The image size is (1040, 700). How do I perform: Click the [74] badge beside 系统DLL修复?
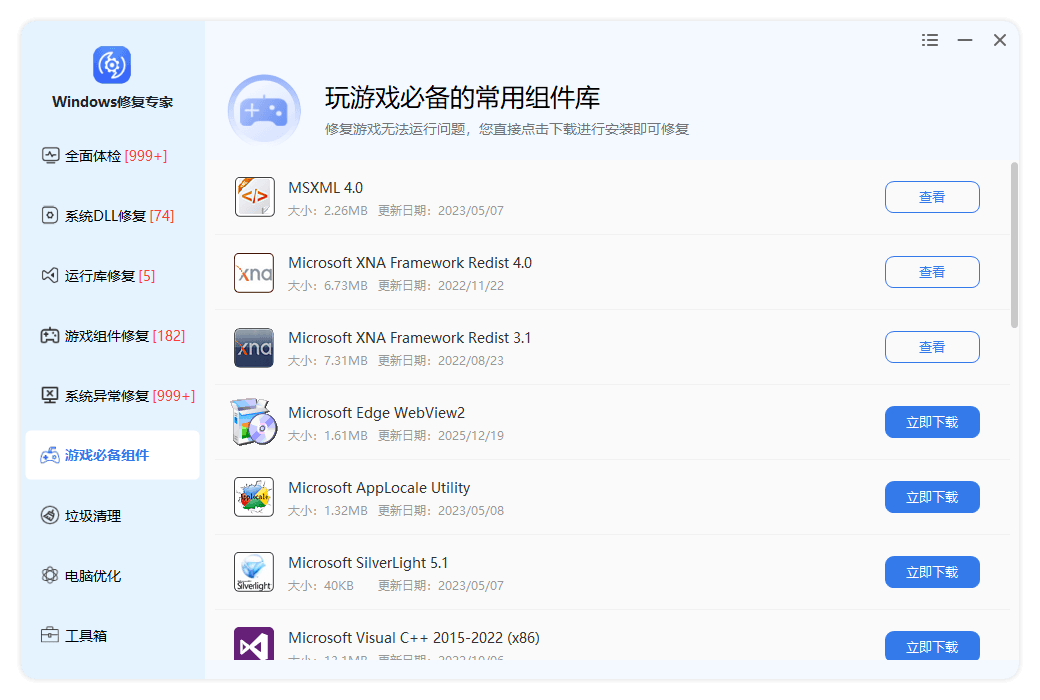pos(162,216)
